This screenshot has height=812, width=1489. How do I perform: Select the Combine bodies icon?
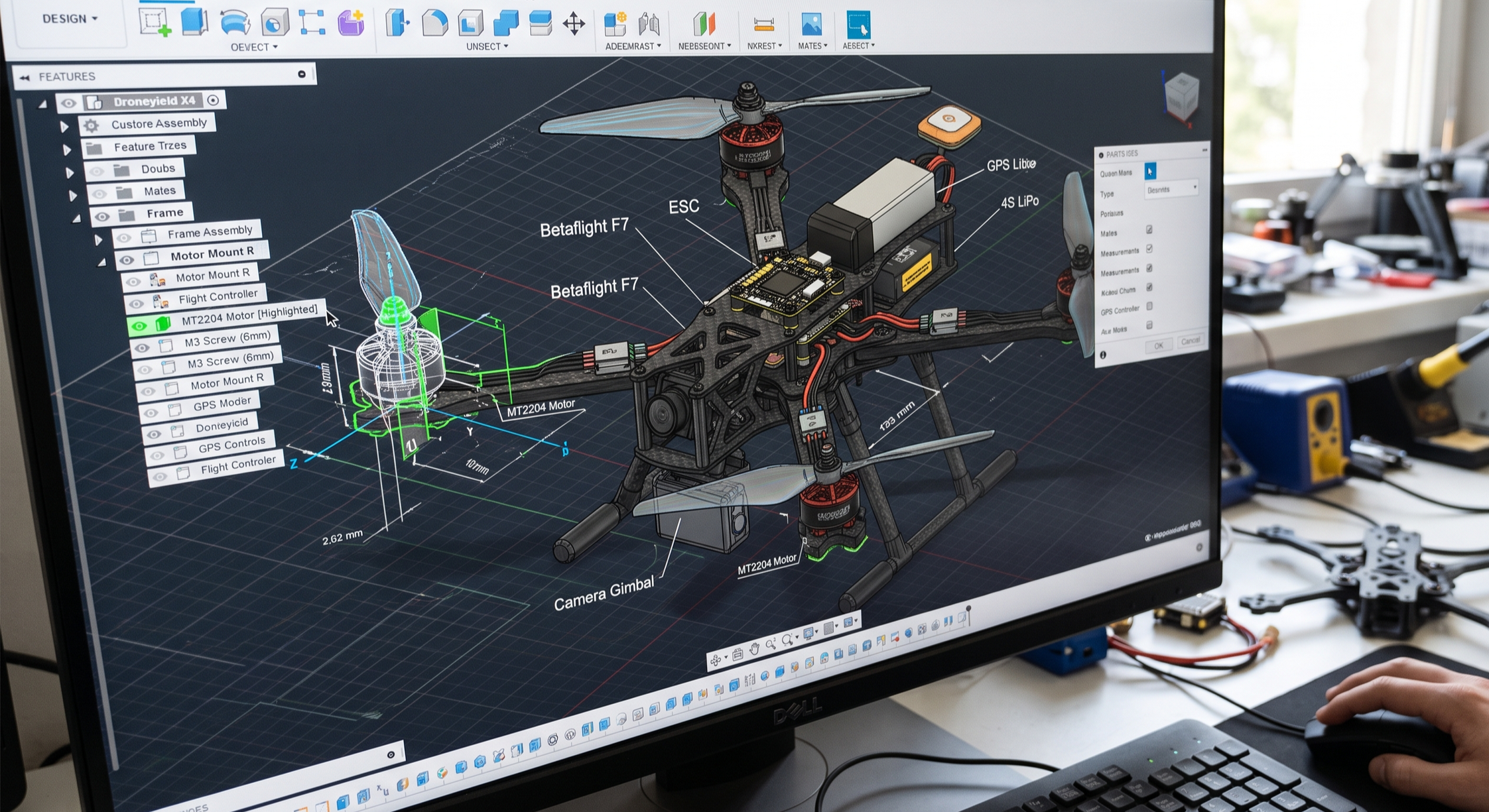pos(505,23)
